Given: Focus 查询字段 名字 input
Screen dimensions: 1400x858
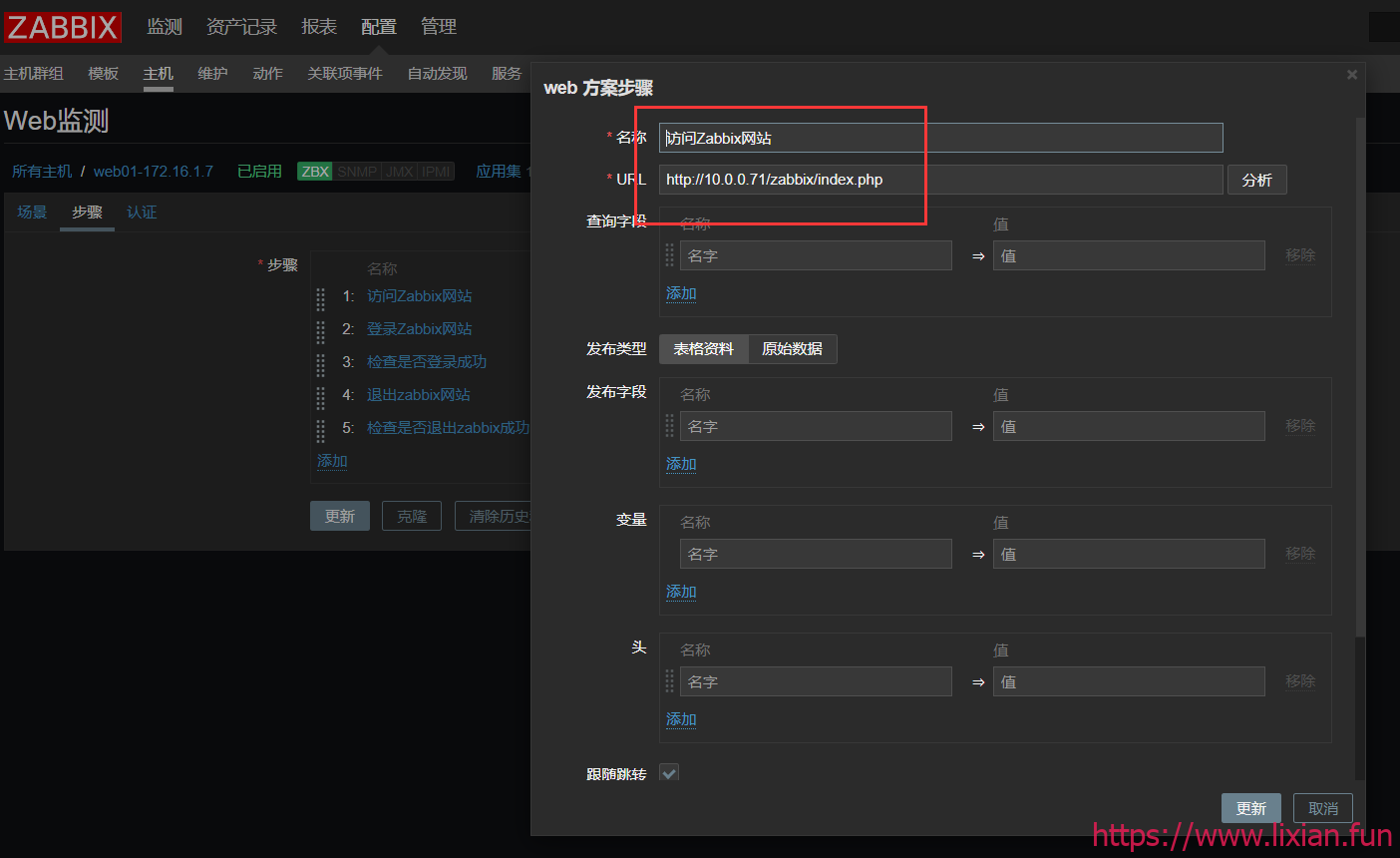Looking at the screenshot, I should click(x=816, y=255).
